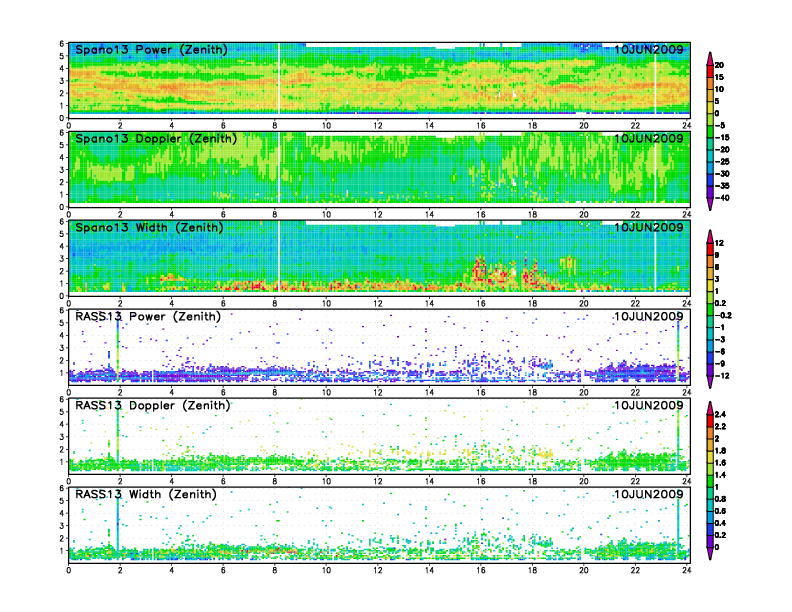Click the '-25' label on the top colorbar
The width and height of the screenshot is (792, 612).
pos(722,162)
